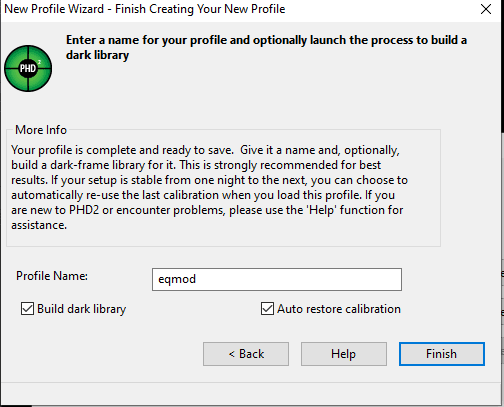Click the bold 'Enter a name' heading
Viewport: 504px width, 407px height.
coord(266,47)
